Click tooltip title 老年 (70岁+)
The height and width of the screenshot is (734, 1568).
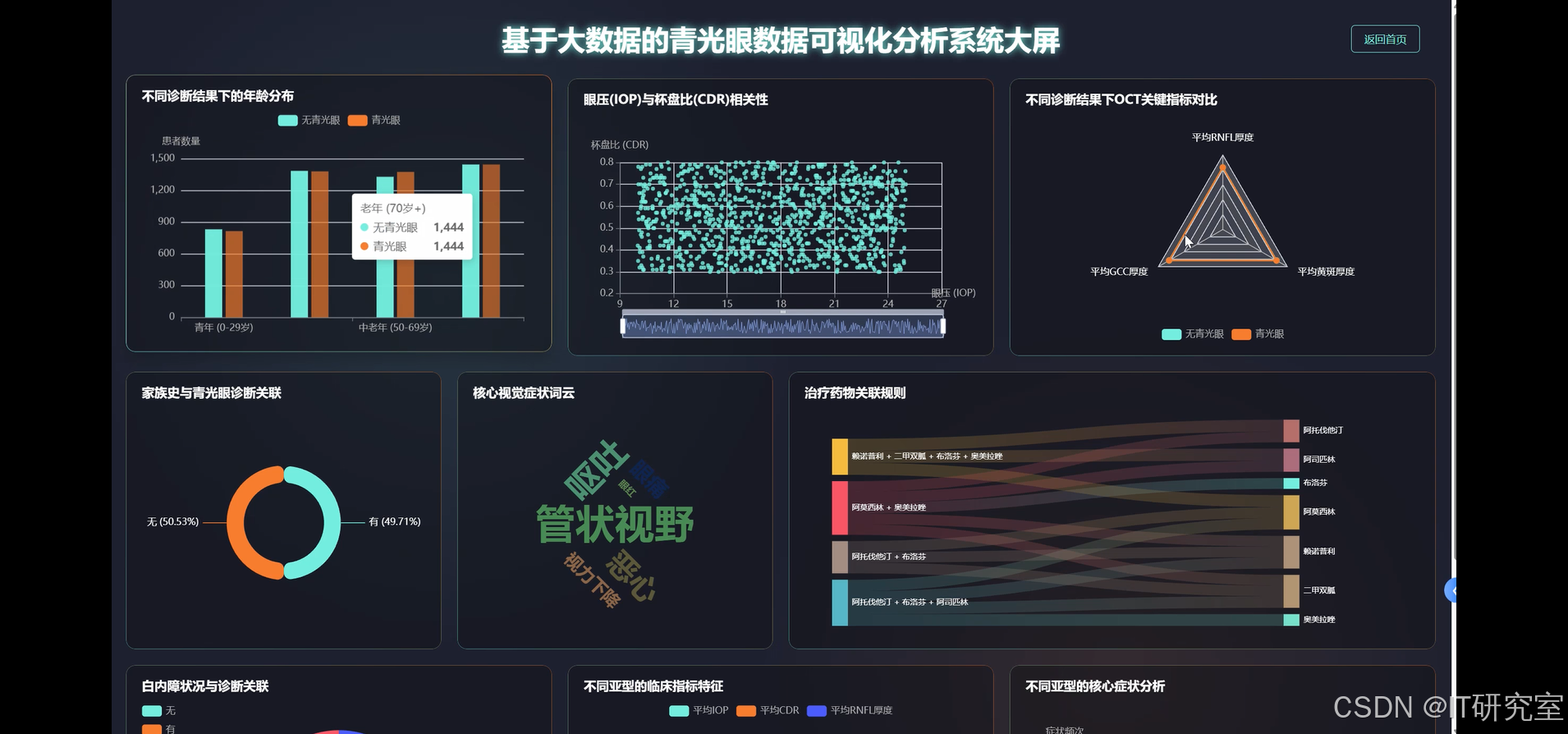click(x=392, y=209)
